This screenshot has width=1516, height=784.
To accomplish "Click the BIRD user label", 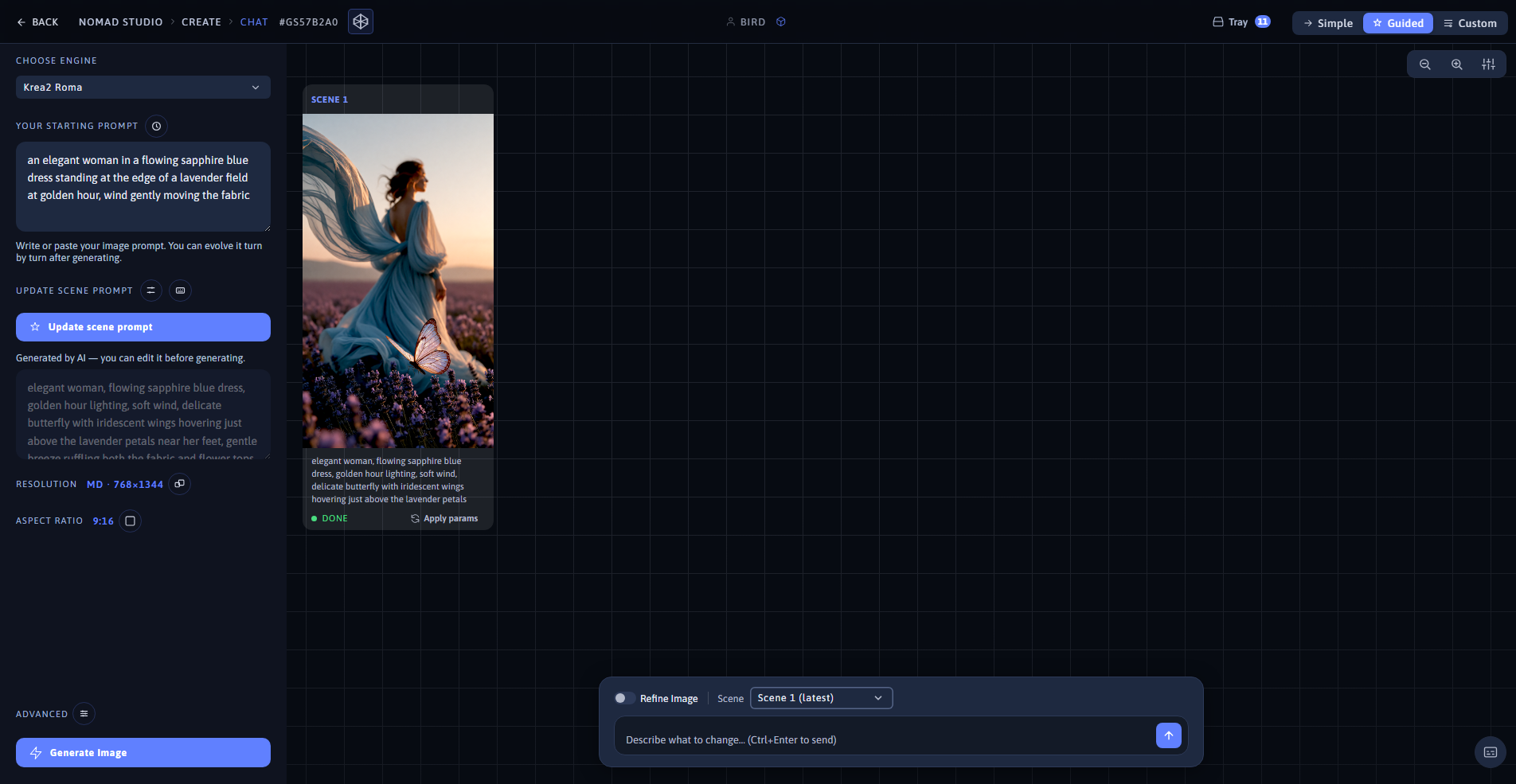I will point(746,22).
